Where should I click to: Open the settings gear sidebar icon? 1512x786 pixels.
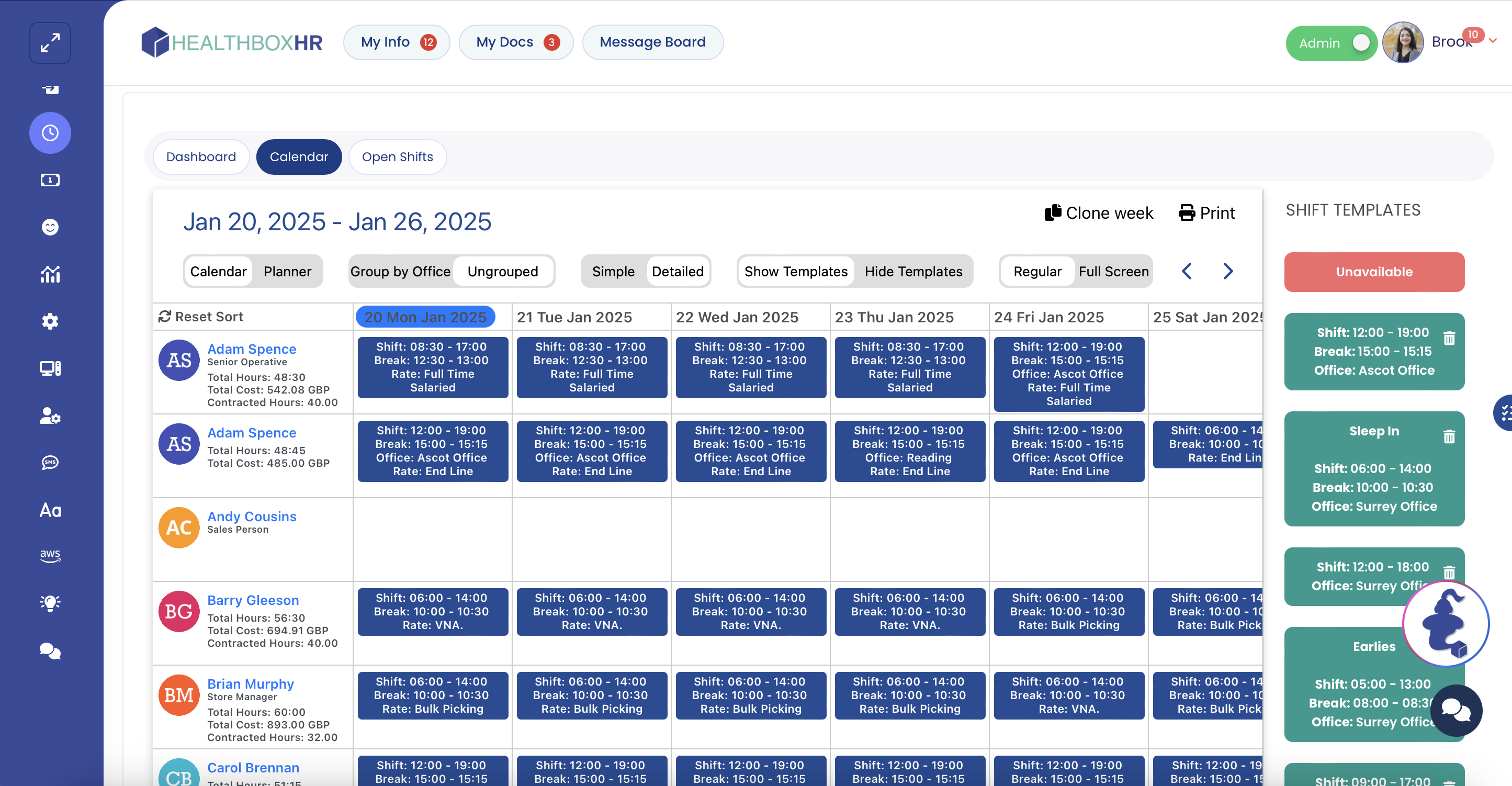50,321
